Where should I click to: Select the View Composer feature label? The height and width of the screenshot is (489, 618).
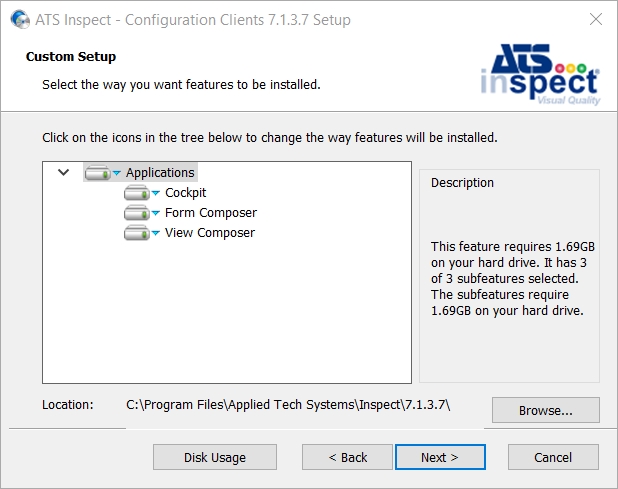(x=210, y=233)
